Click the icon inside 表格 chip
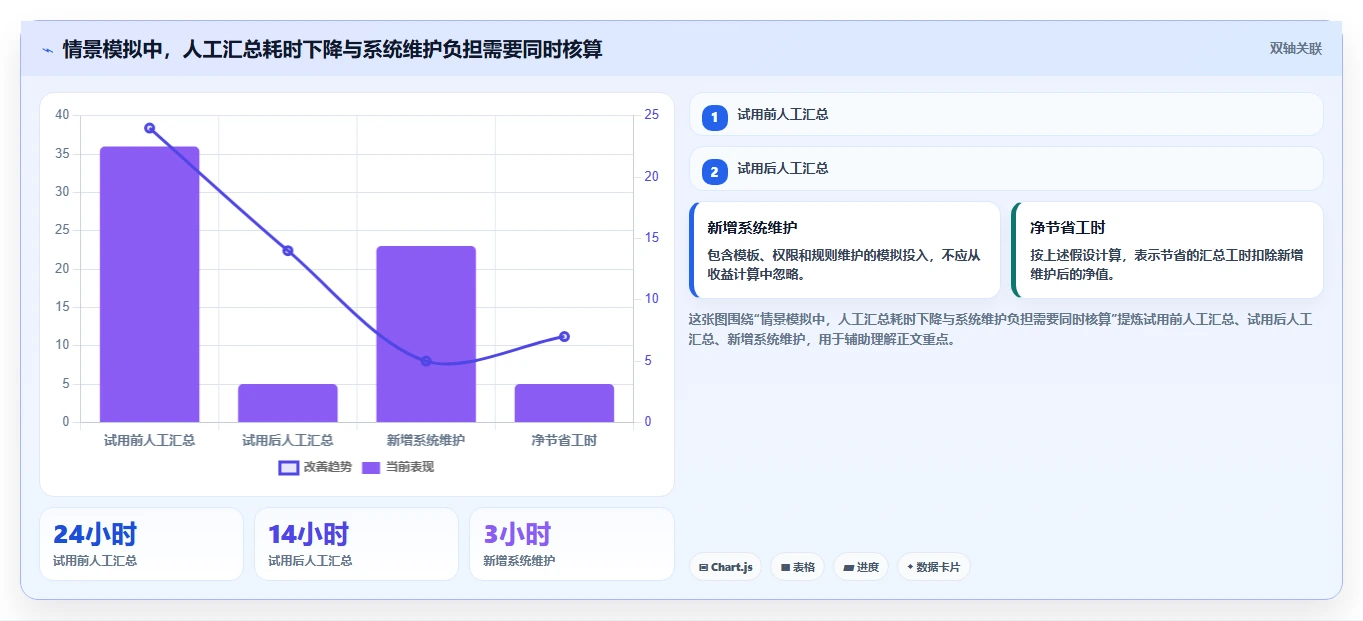Viewport: 1363px width, 621px height. pos(785,567)
